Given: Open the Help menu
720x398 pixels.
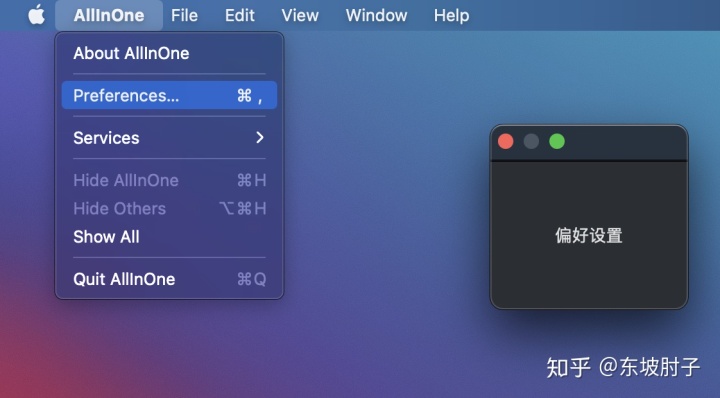Looking at the screenshot, I should [451, 15].
